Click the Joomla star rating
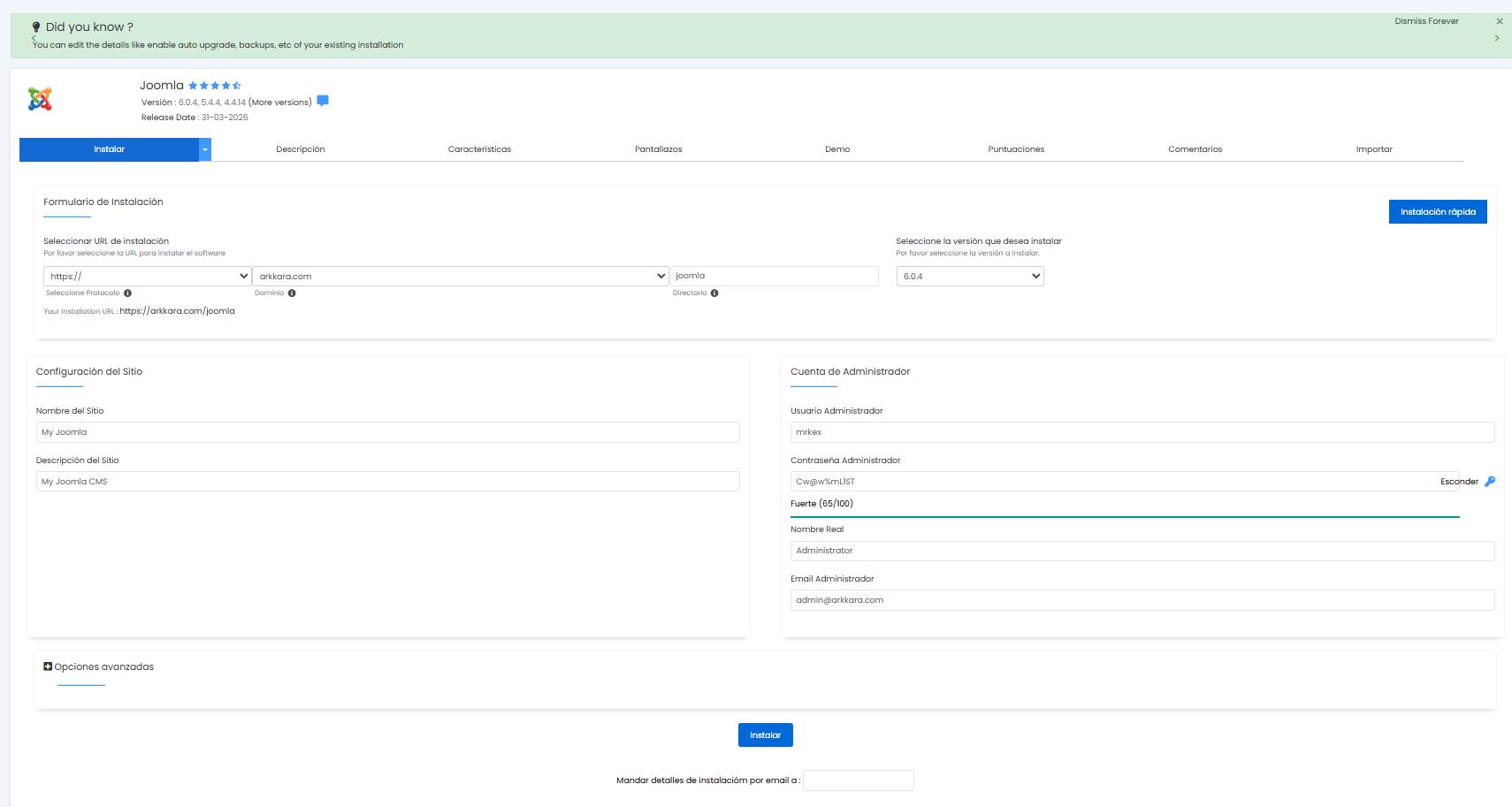The image size is (1512, 807). tap(215, 86)
